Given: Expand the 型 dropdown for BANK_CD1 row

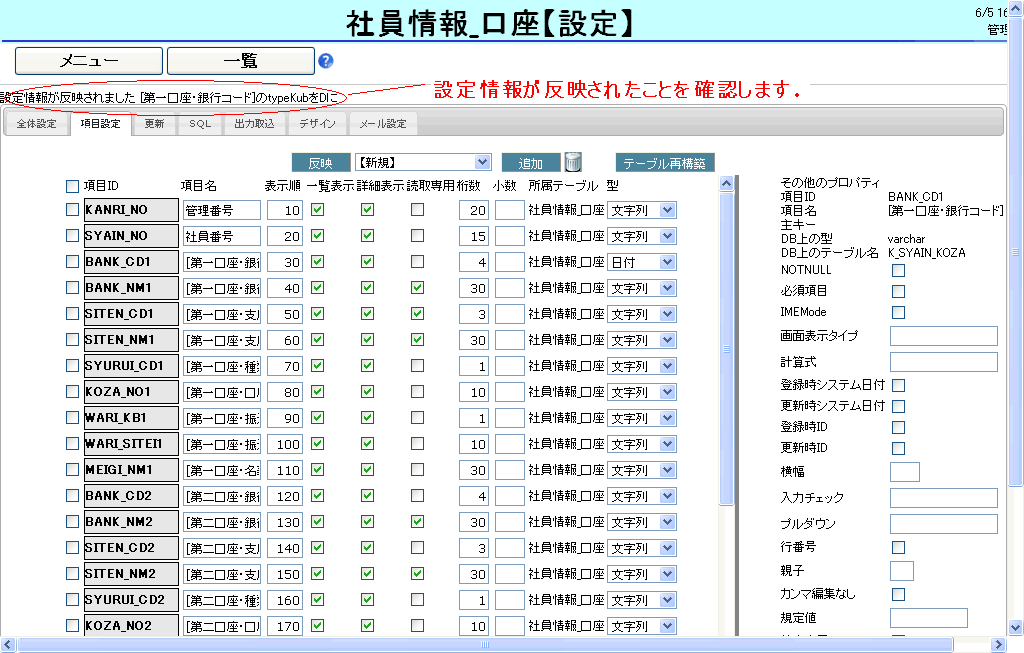Looking at the screenshot, I should pos(641,262).
